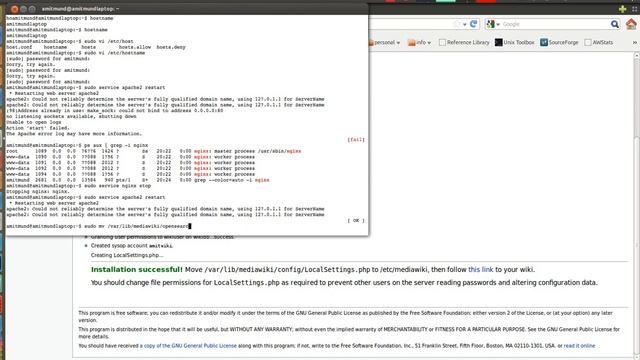Maximize the terminal window

[32, 9]
